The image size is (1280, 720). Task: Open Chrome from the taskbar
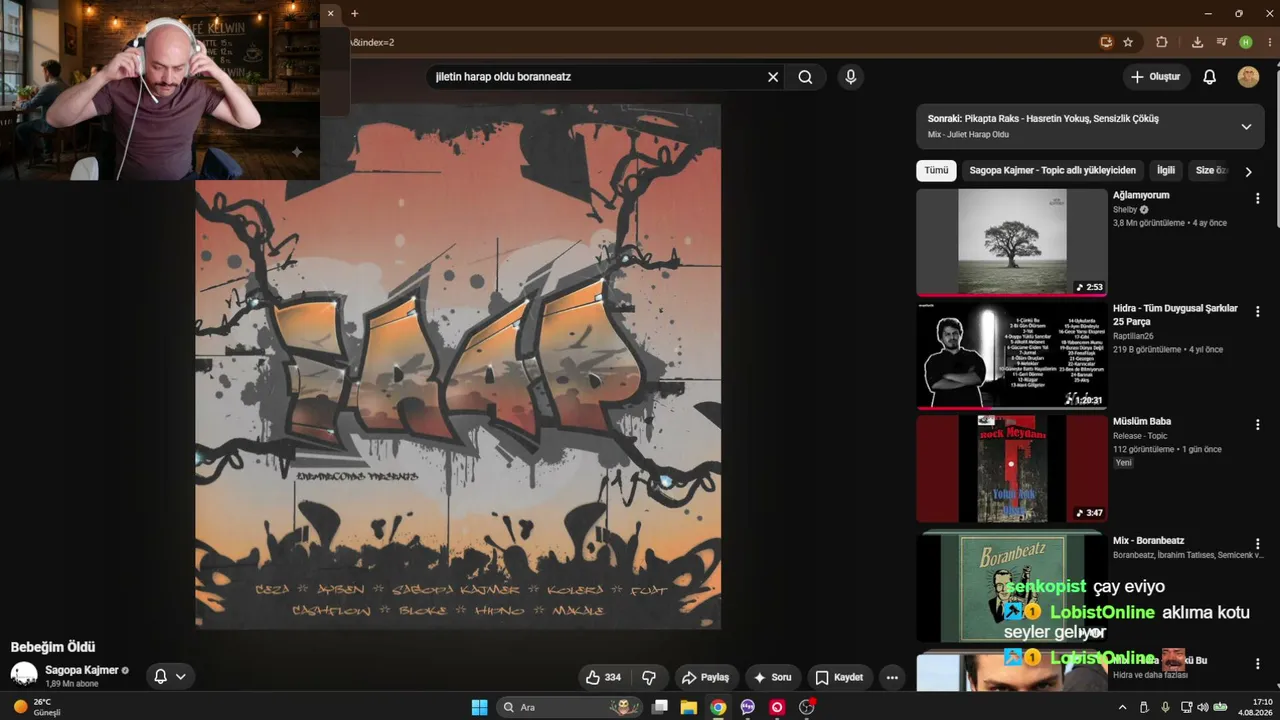718,707
